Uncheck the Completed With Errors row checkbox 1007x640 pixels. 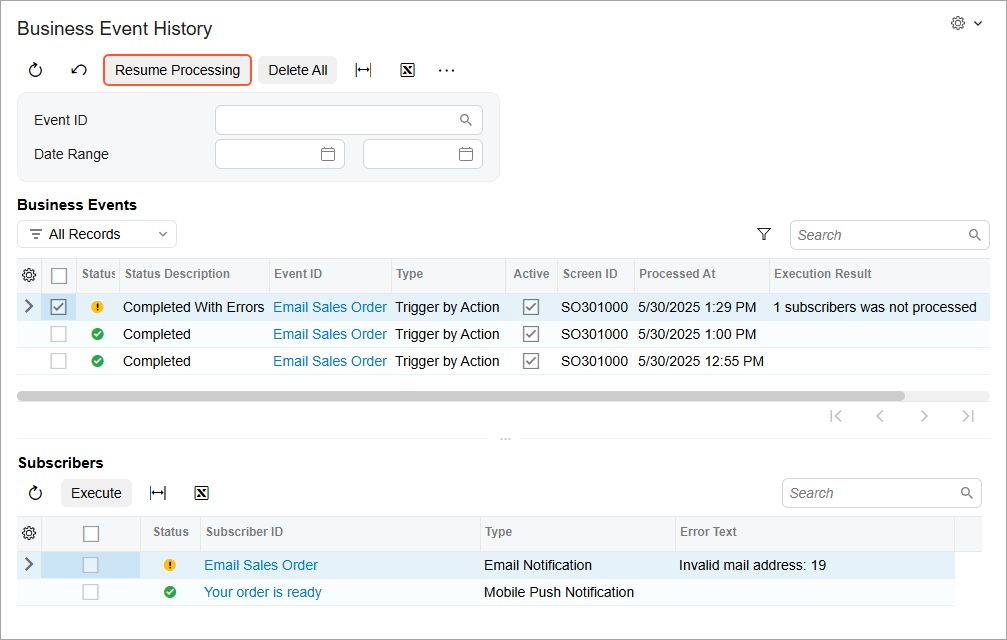[58, 307]
